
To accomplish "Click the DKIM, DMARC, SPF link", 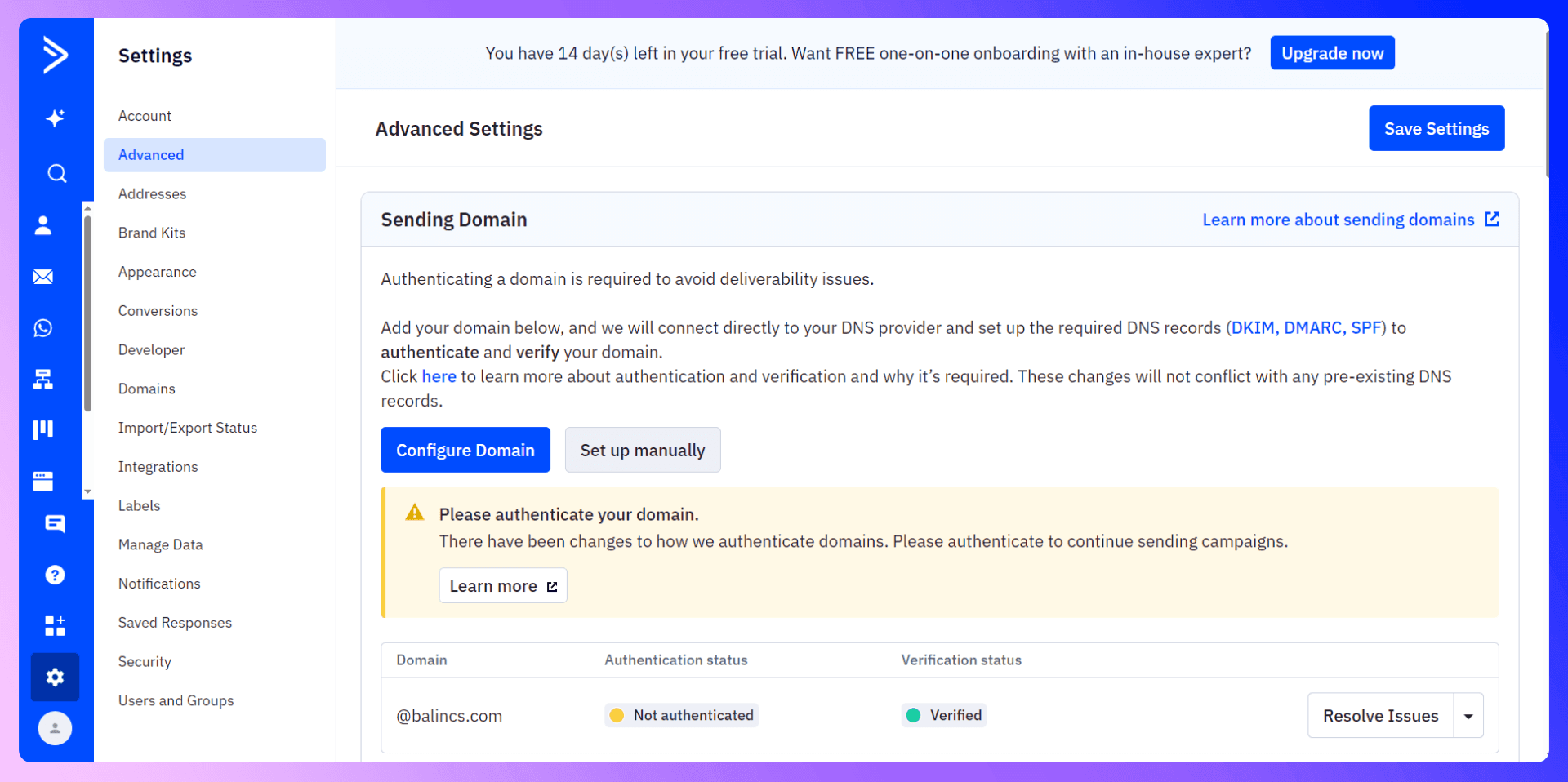I will coord(1306,327).
